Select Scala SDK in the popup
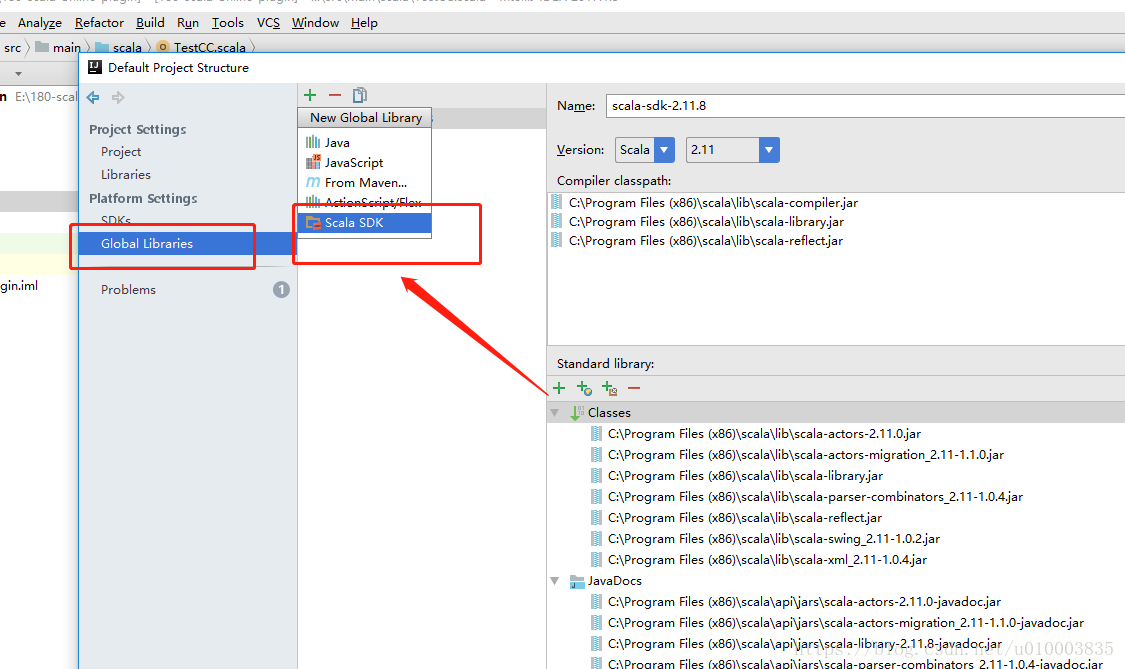 [364, 223]
